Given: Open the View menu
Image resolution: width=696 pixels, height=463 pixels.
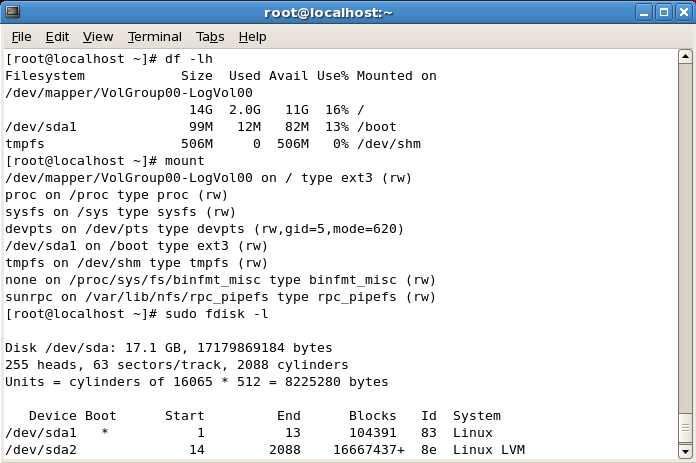Looking at the screenshot, I should click(x=98, y=37).
